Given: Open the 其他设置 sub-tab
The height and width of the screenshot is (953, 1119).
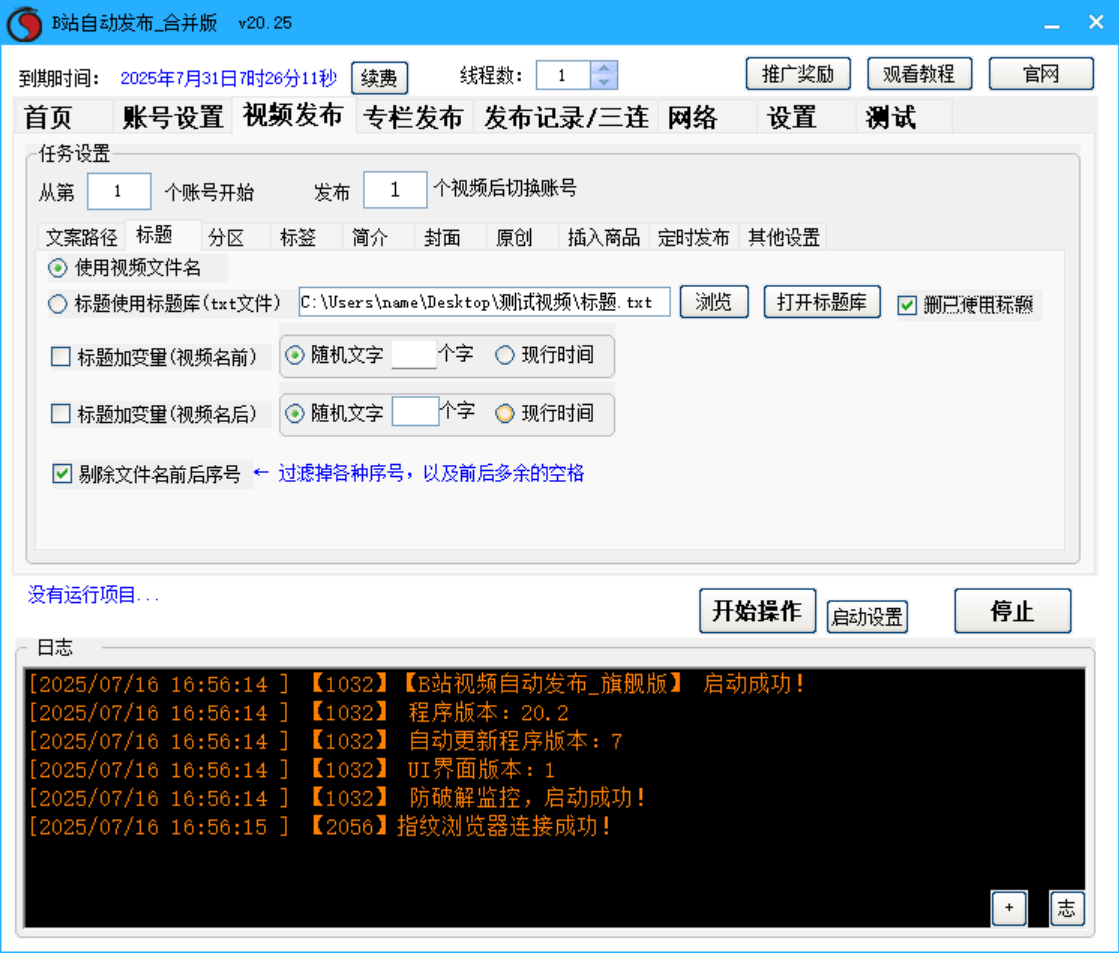Looking at the screenshot, I should pyautogui.click(x=784, y=237).
